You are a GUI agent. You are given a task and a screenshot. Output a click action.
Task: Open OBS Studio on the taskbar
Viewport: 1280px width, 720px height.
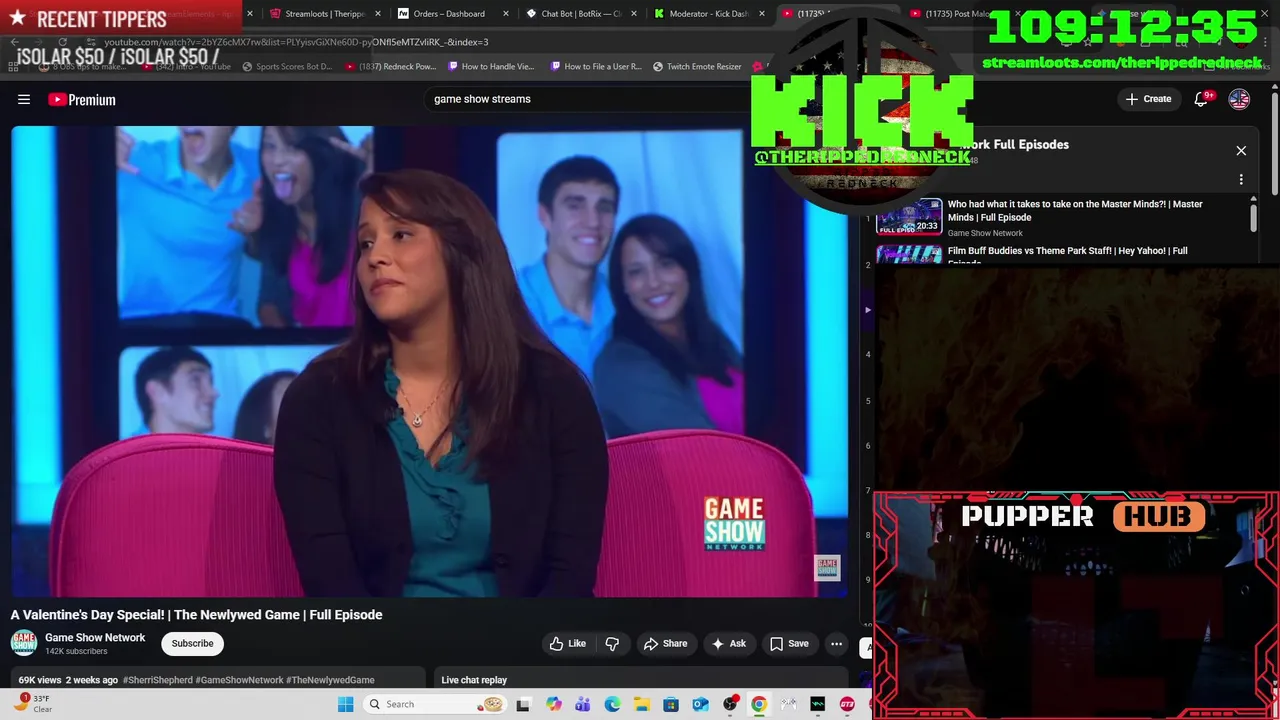click(731, 704)
